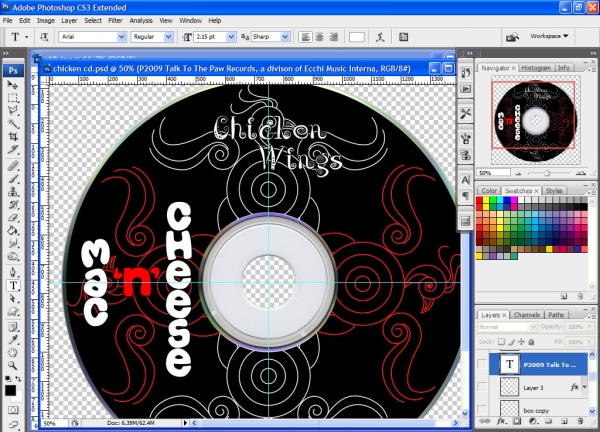Click the new adjustment layer button
600x432 pixels.
pyautogui.click(x=532, y=421)
